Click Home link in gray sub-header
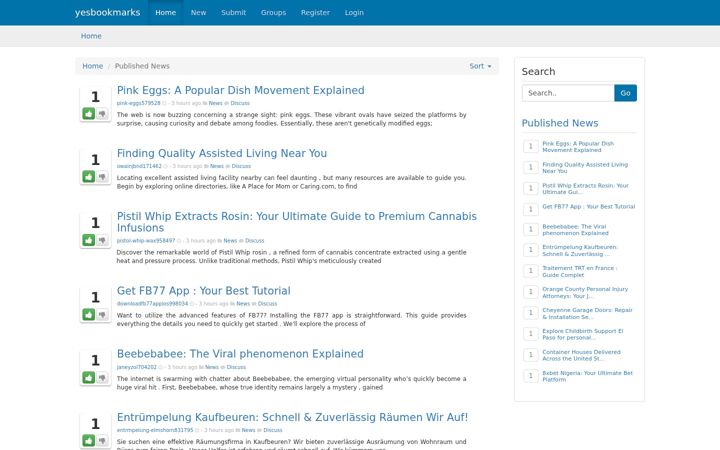 point(91,36)
